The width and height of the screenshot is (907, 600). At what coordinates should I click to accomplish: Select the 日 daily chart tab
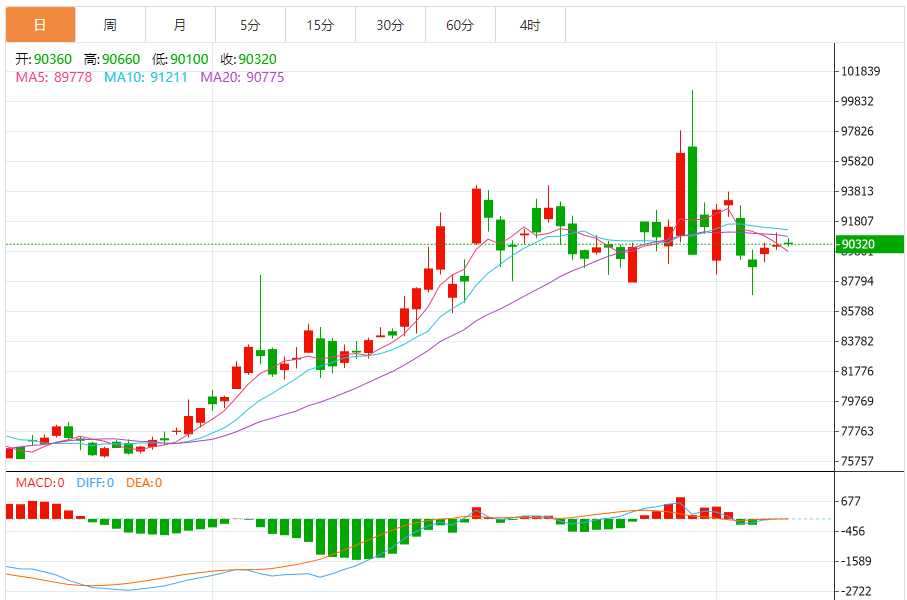[x=40, y=25]
